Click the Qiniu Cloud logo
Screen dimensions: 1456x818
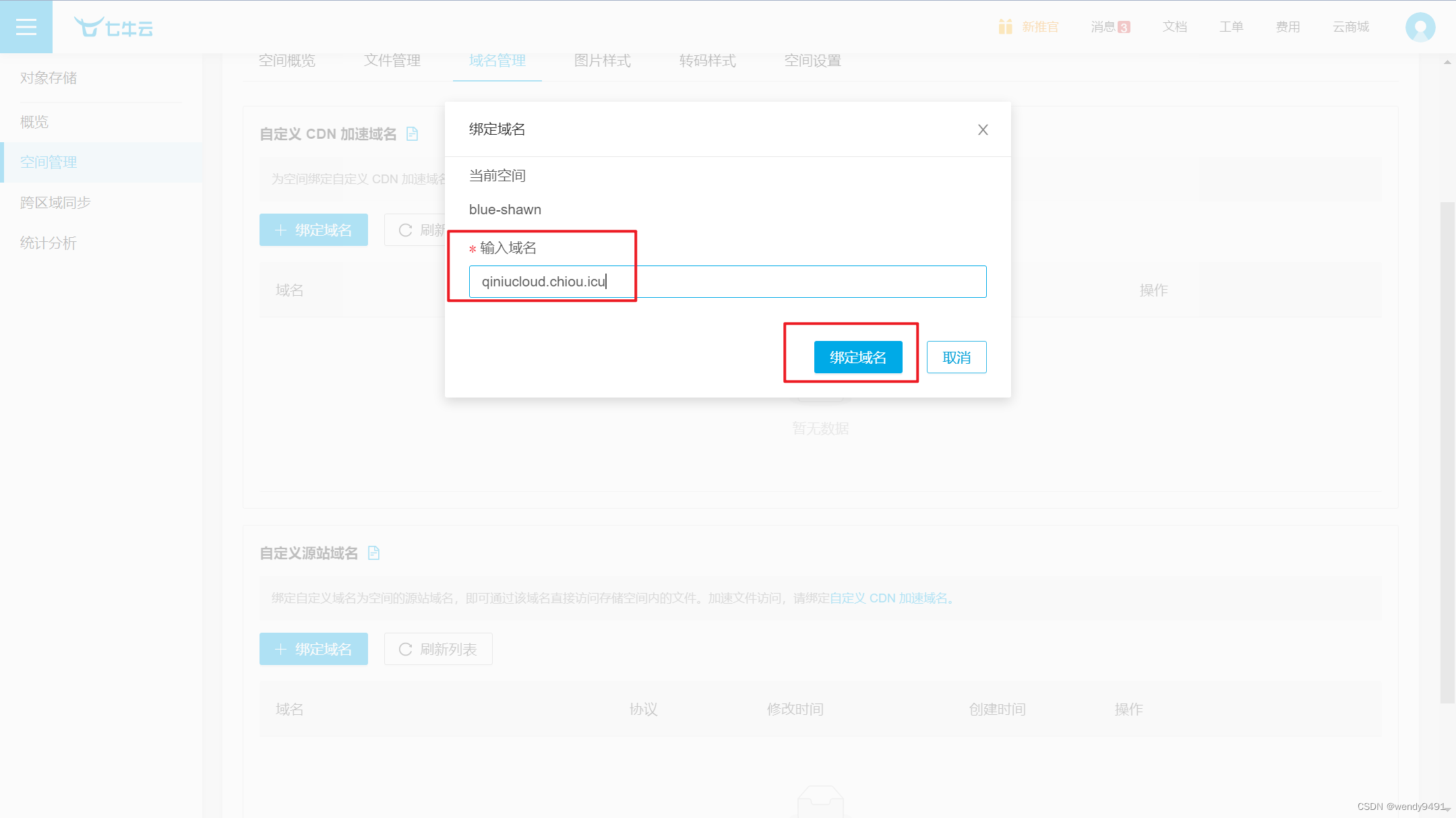coord(114,28)
